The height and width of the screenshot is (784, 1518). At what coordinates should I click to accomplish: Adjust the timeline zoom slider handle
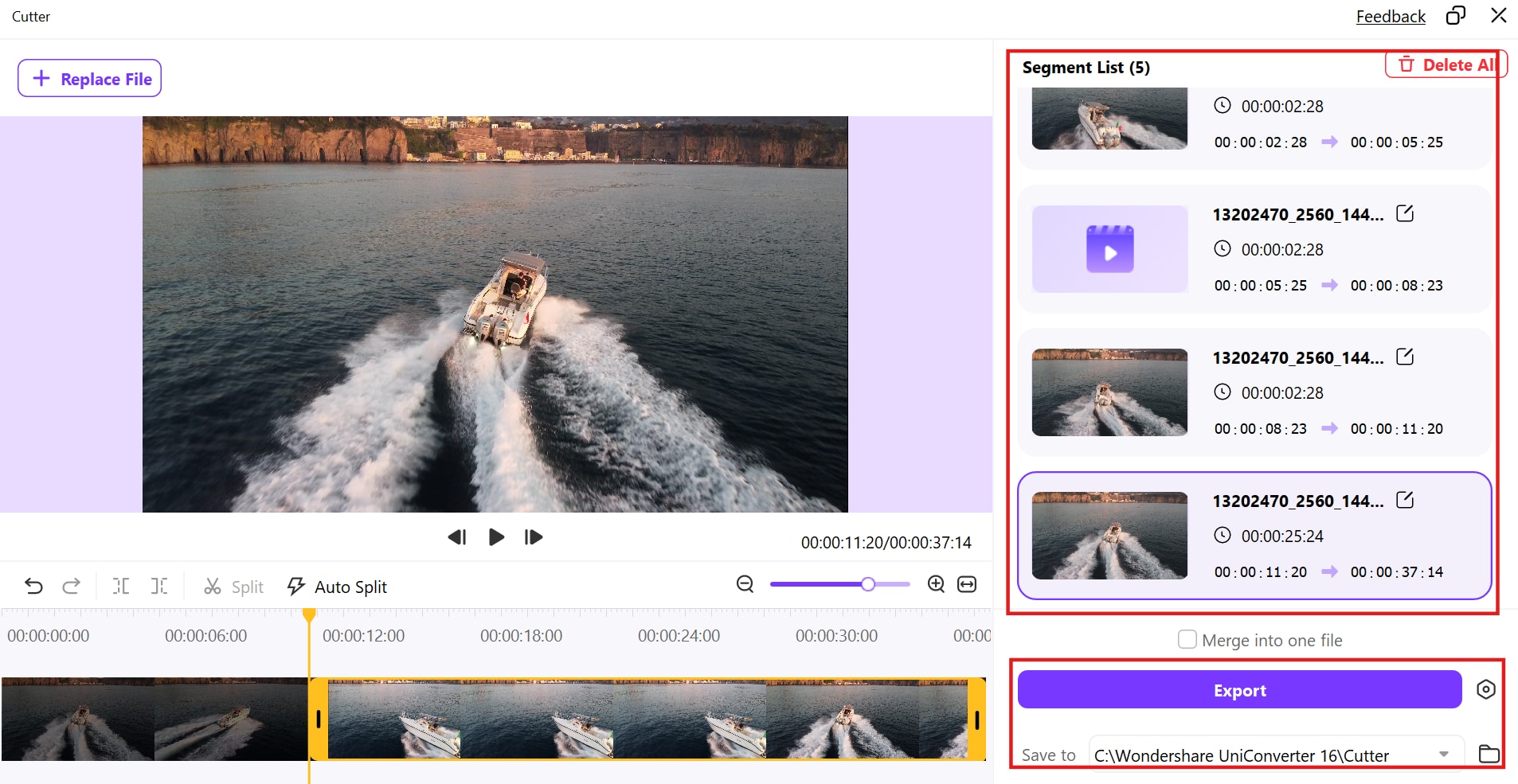[x=868, y=584]
